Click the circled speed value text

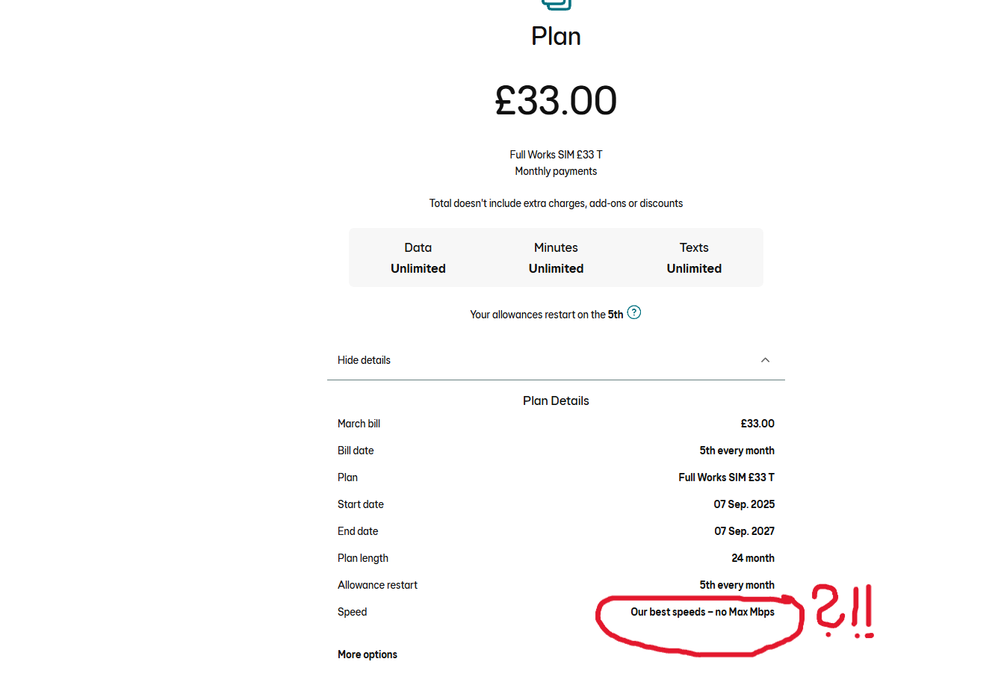(x=702, y=612)
